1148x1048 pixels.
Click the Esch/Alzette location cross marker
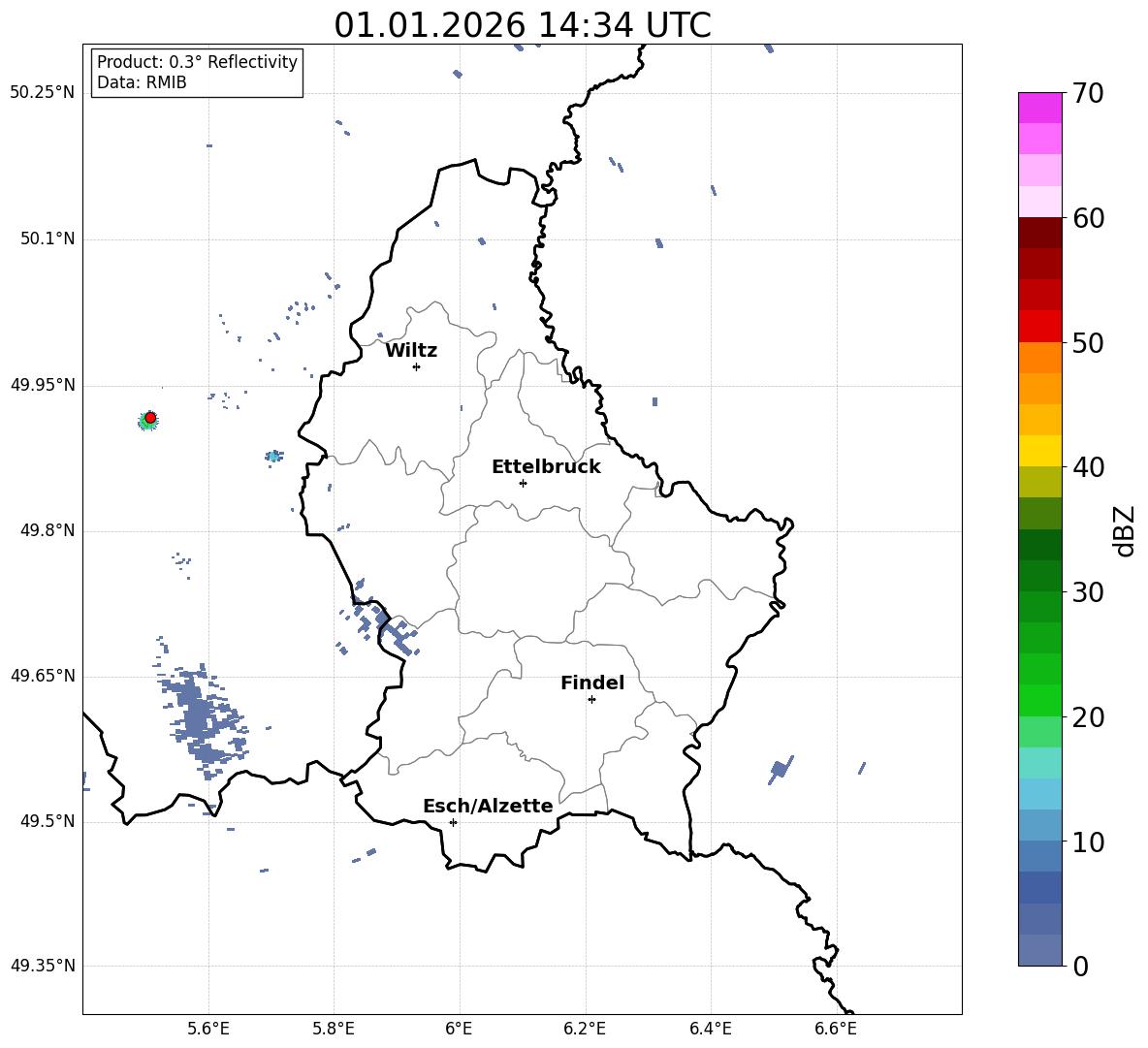coord(453,822)
